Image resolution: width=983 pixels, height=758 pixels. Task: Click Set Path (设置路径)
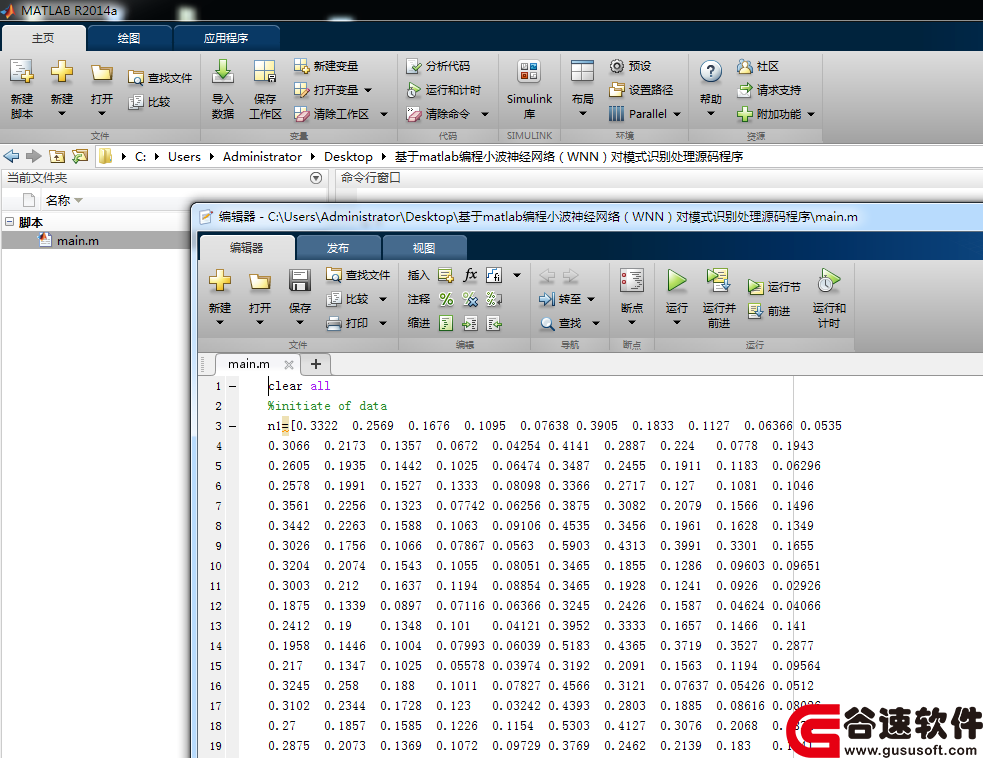click(x=641, y=90)
